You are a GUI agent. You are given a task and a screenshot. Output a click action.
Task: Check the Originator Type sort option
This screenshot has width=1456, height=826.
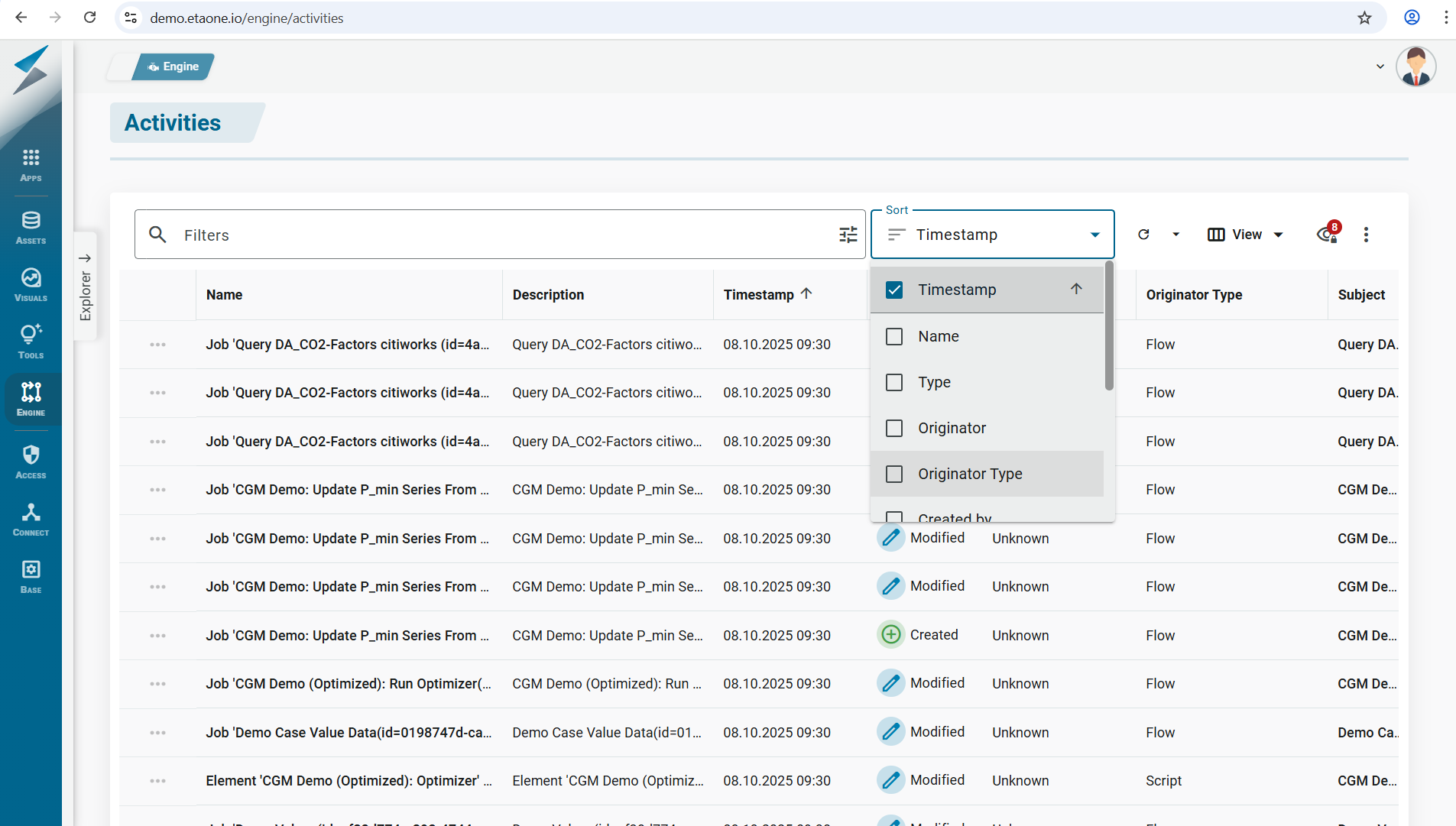coord(894,475)
